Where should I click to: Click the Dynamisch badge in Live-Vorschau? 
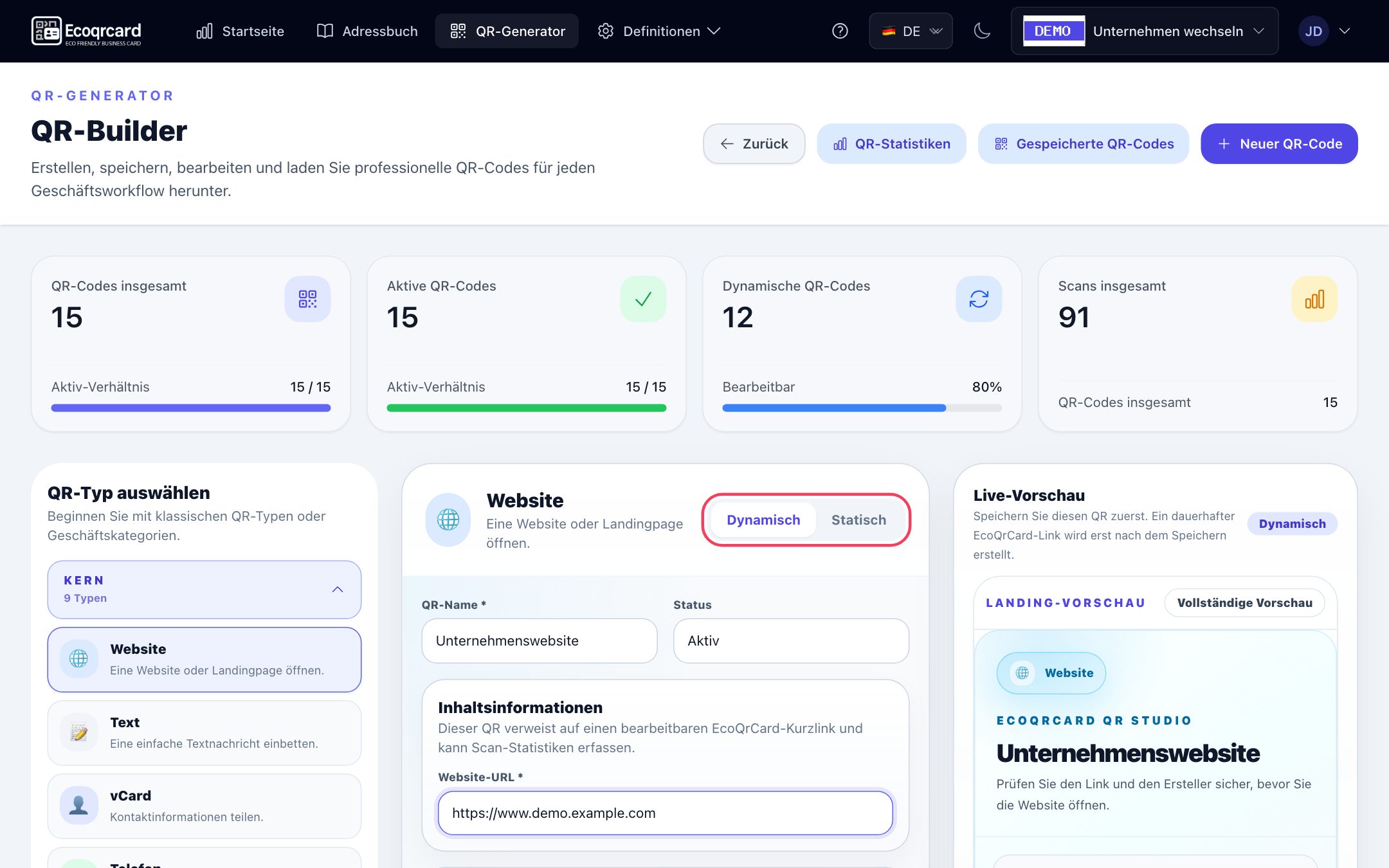click(x=1292, y=523)
